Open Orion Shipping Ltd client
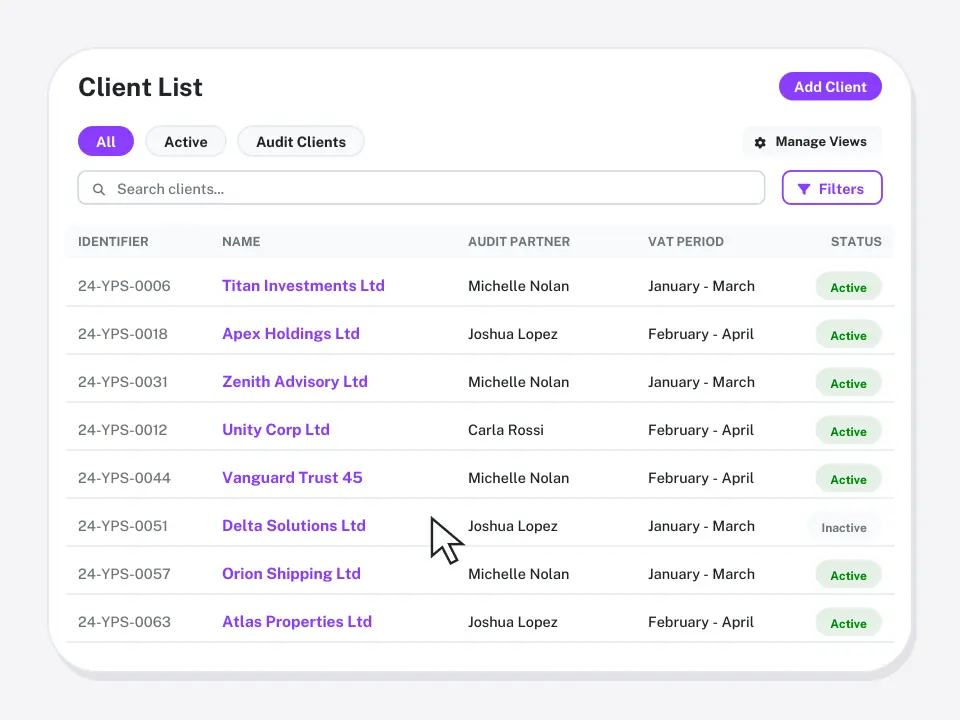The image size is (960, 720). pos(291,574)
